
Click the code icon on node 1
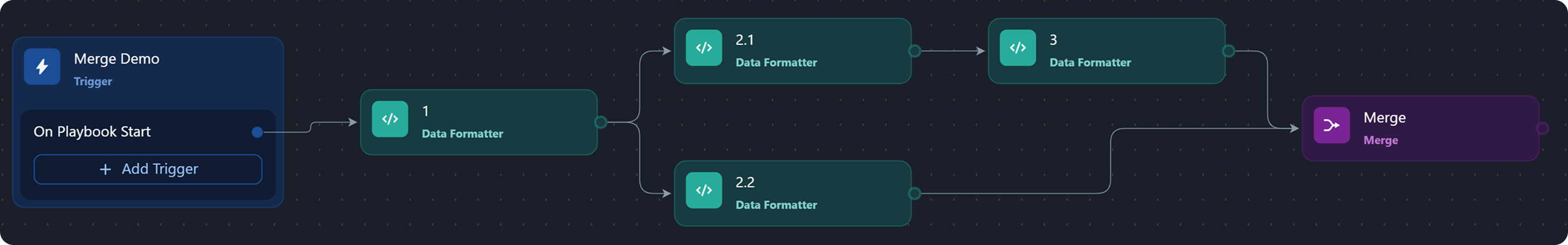coord(389,119)
